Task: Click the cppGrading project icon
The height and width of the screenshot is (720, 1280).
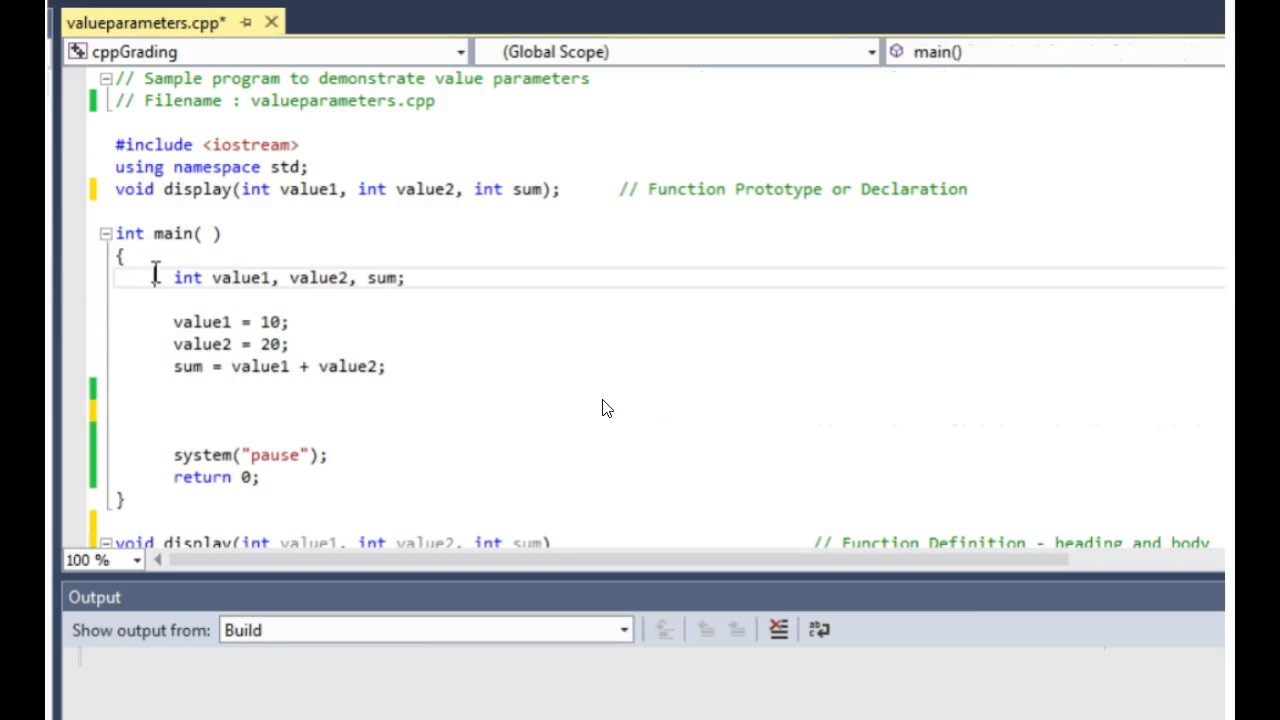Action: [x=78, y=52]
